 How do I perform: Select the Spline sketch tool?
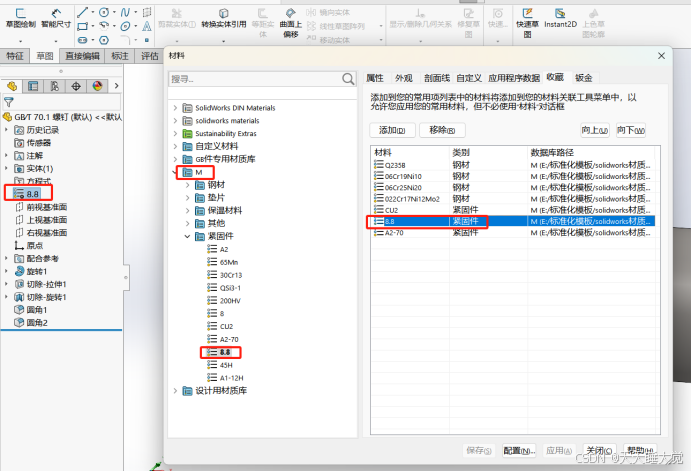pos(125,12)
